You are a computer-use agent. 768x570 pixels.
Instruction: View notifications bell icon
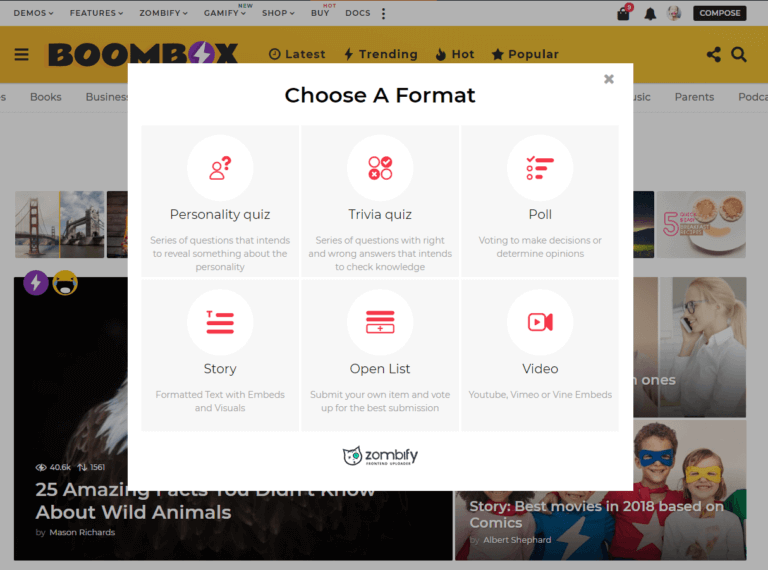coord(650,14)
